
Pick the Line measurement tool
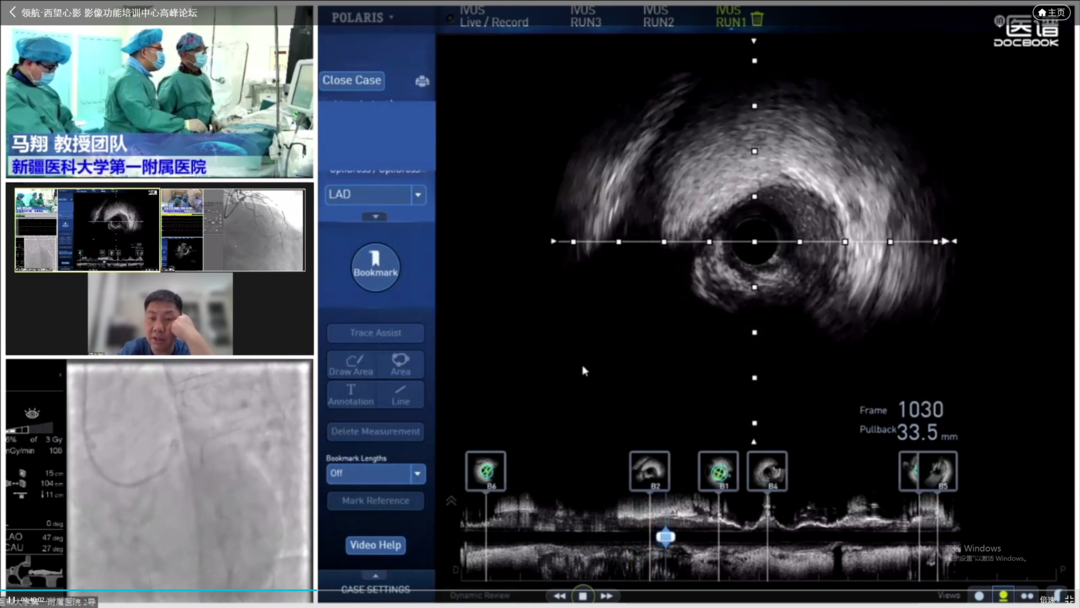coord(400,395)
